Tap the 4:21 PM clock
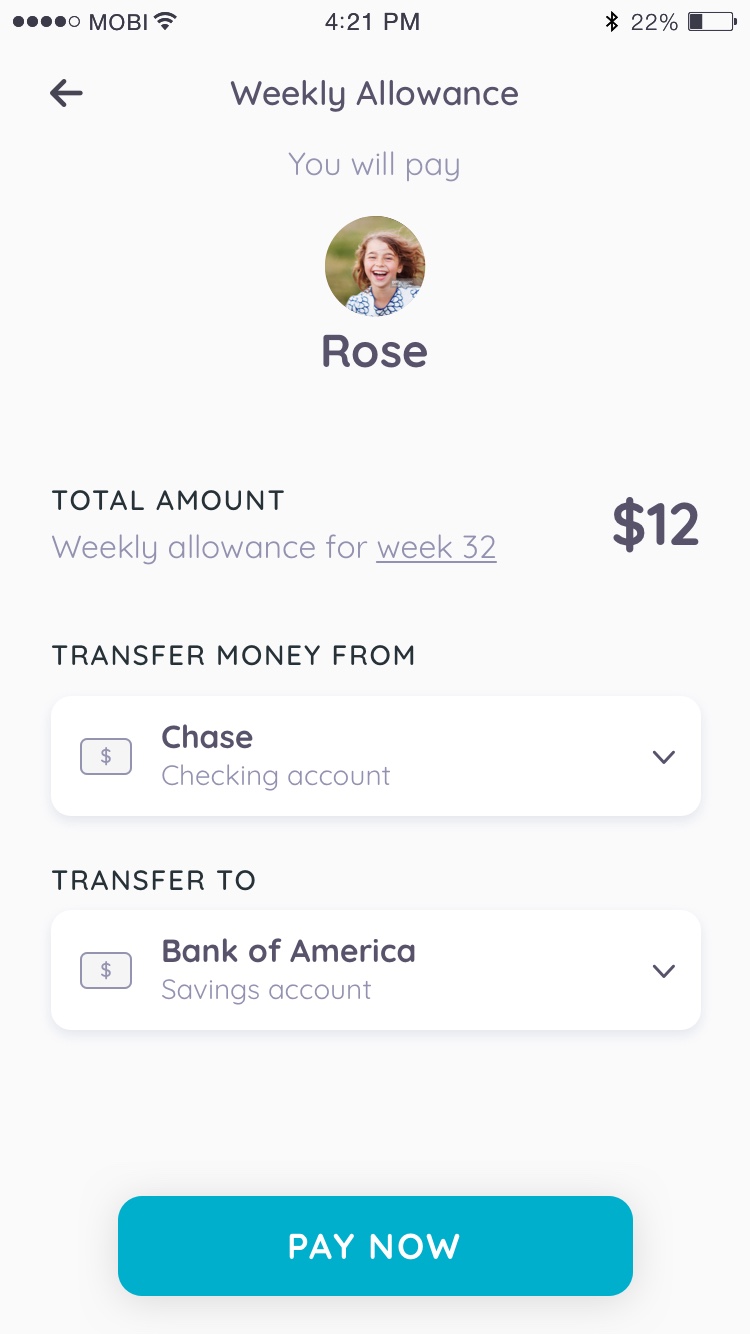 pyautogui.click(x=372, y=22)
